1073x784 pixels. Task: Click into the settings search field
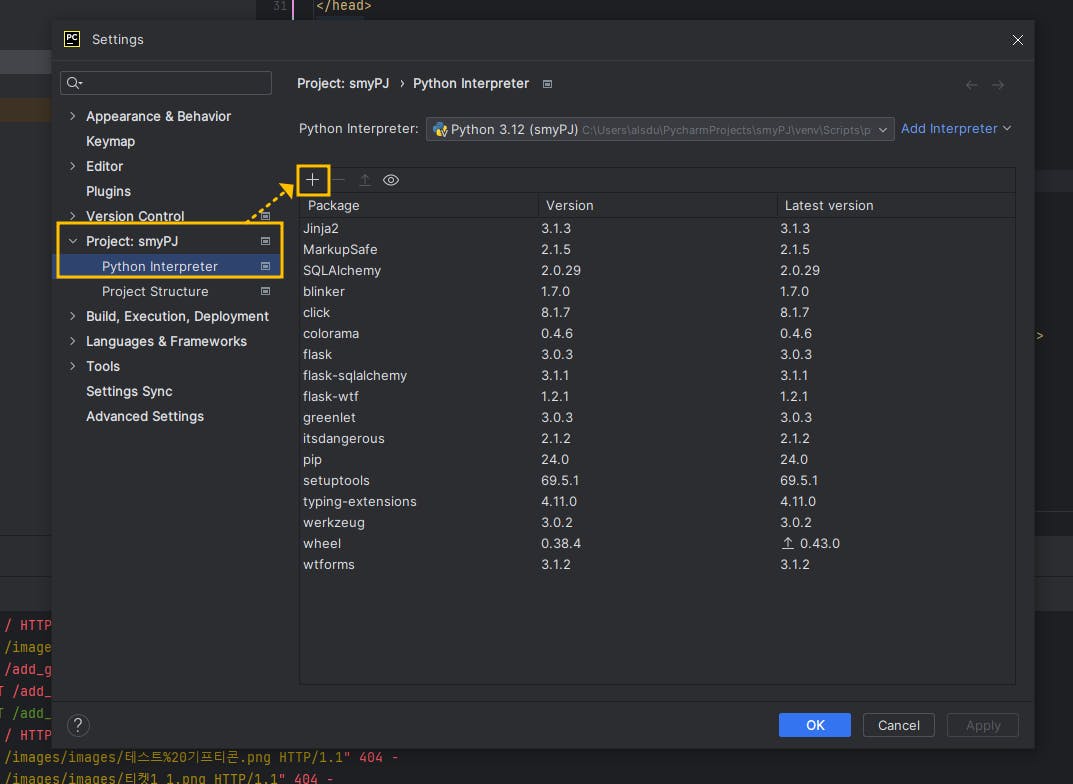[x=166, y=83]
